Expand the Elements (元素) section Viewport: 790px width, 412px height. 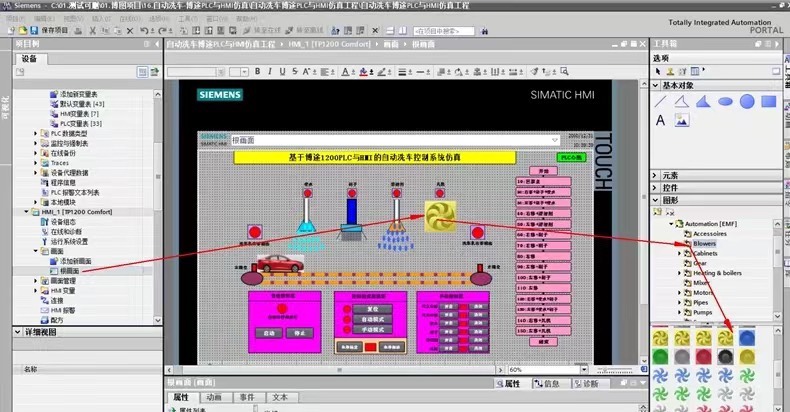(655, 175)
